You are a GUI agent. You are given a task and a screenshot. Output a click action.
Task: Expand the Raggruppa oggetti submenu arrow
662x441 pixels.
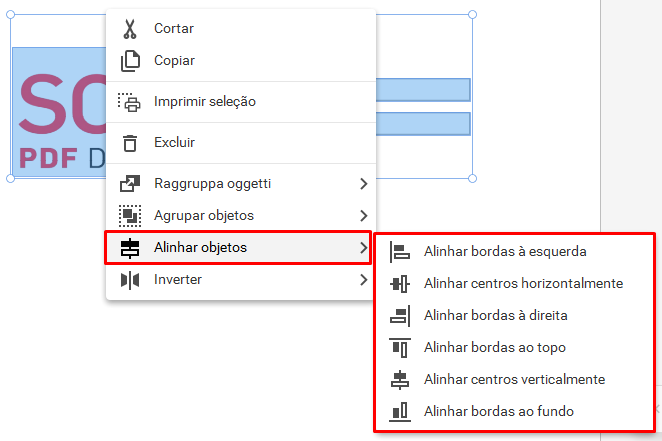pyautogui.click(x=364, y=184)
